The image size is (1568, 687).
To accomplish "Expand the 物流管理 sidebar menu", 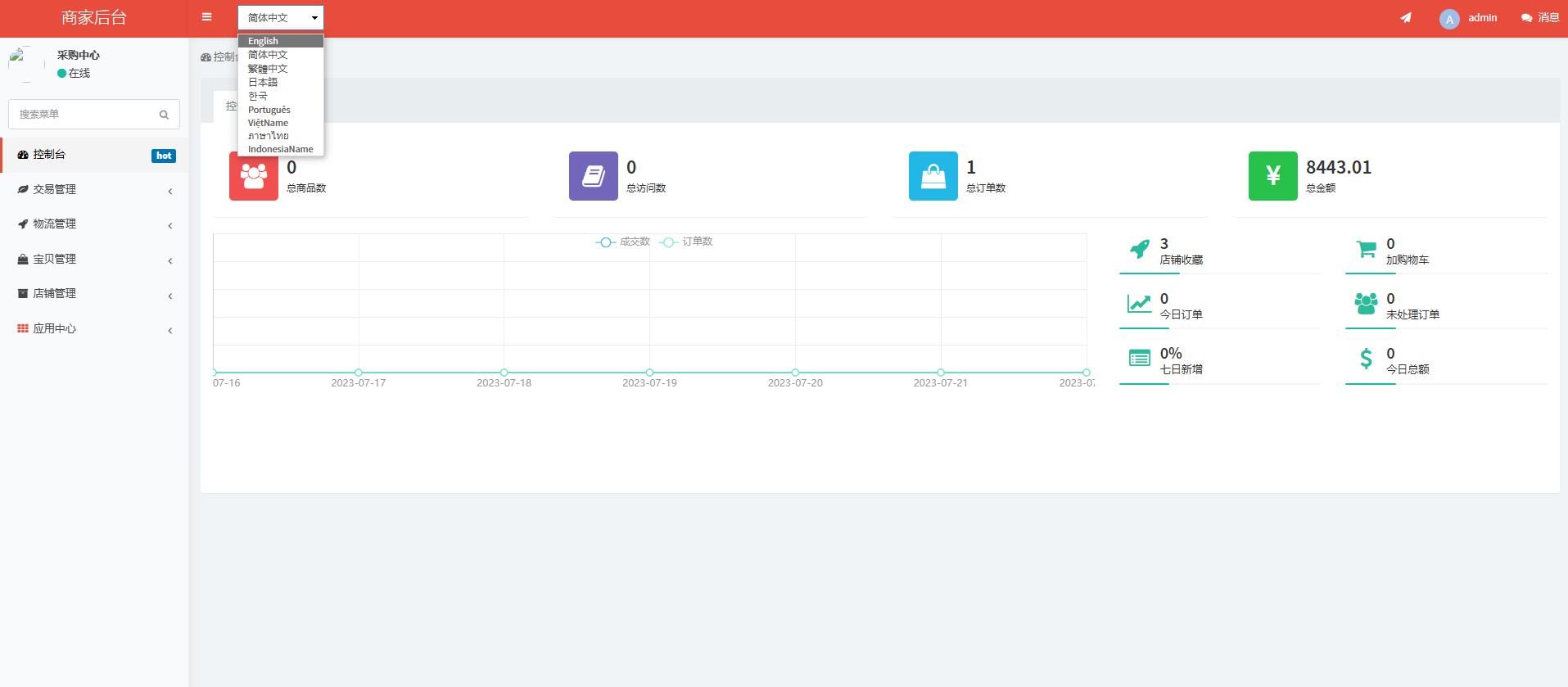I will pos(54,224).
